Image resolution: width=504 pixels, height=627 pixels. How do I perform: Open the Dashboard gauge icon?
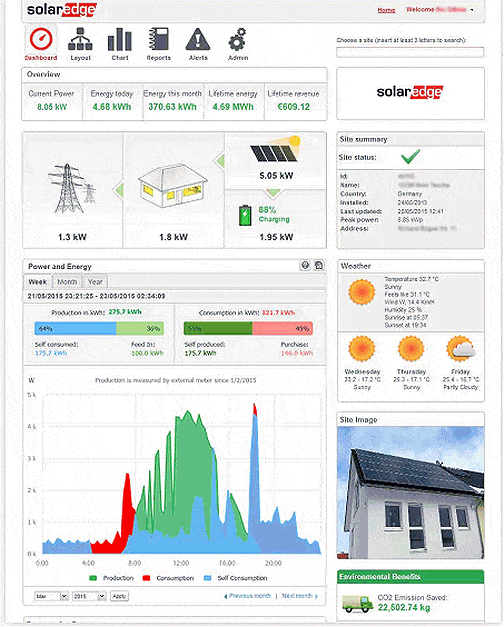click(x=41, y=39)
